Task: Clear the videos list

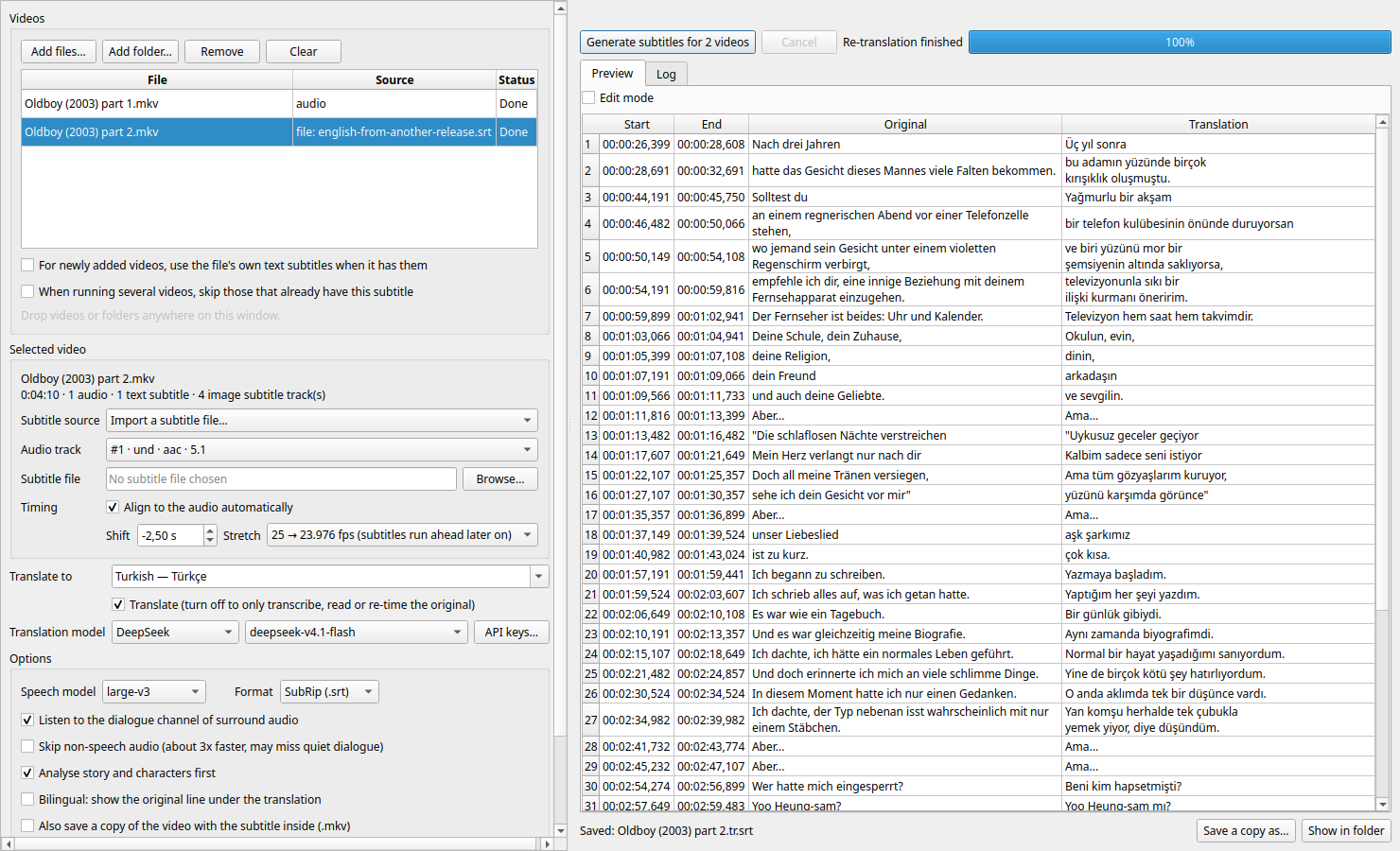Action: (304, 51)
